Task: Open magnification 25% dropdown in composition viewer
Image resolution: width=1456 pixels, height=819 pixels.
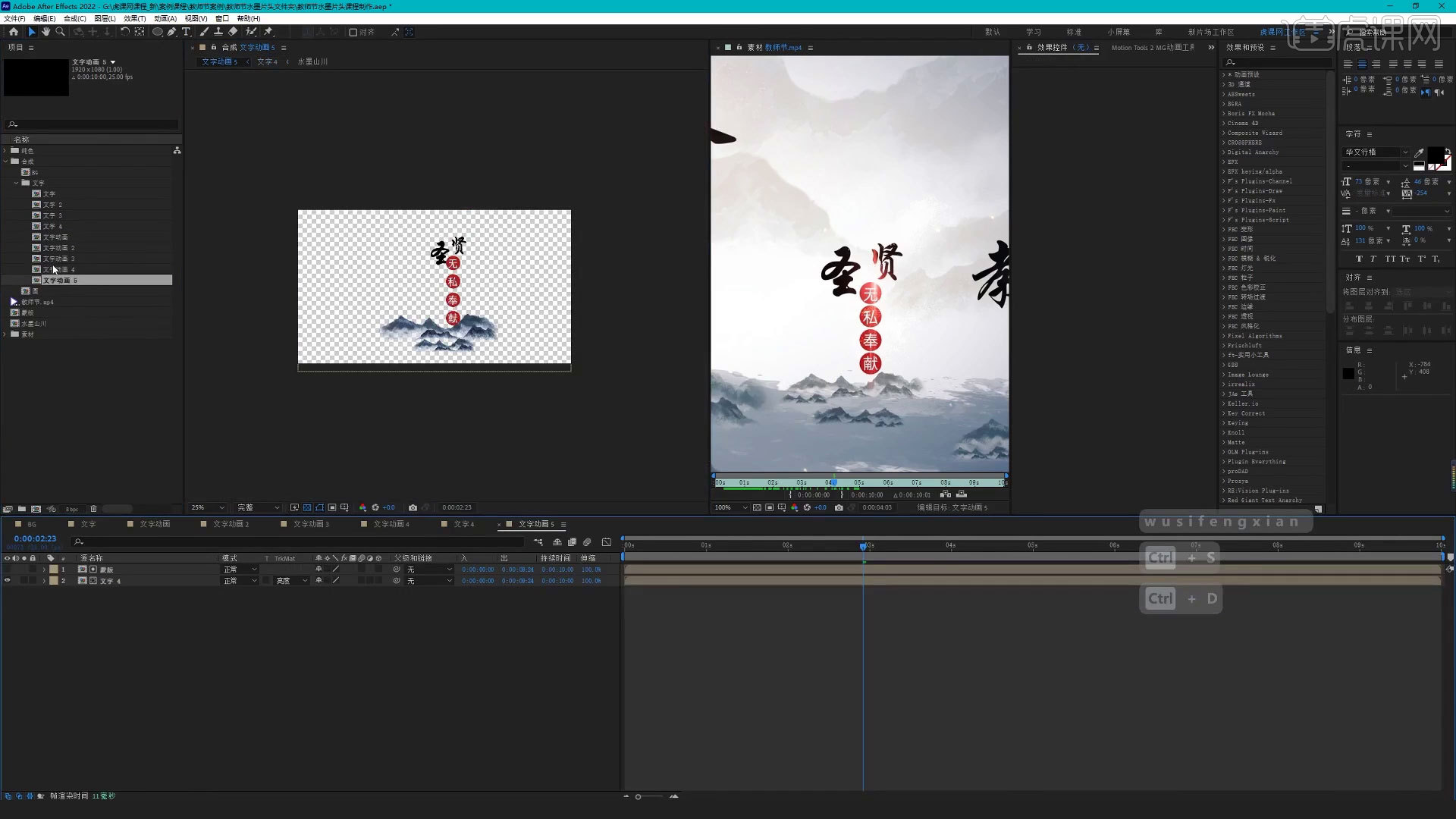Action: point(208,507)
